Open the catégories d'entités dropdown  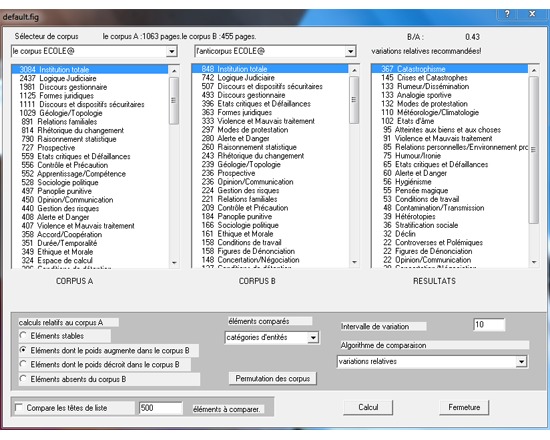point(313,338)
